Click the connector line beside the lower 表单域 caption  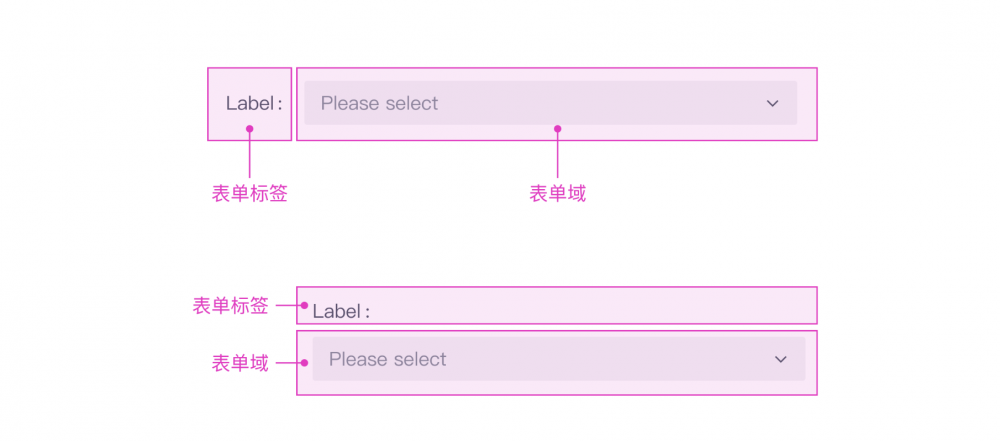287,363
